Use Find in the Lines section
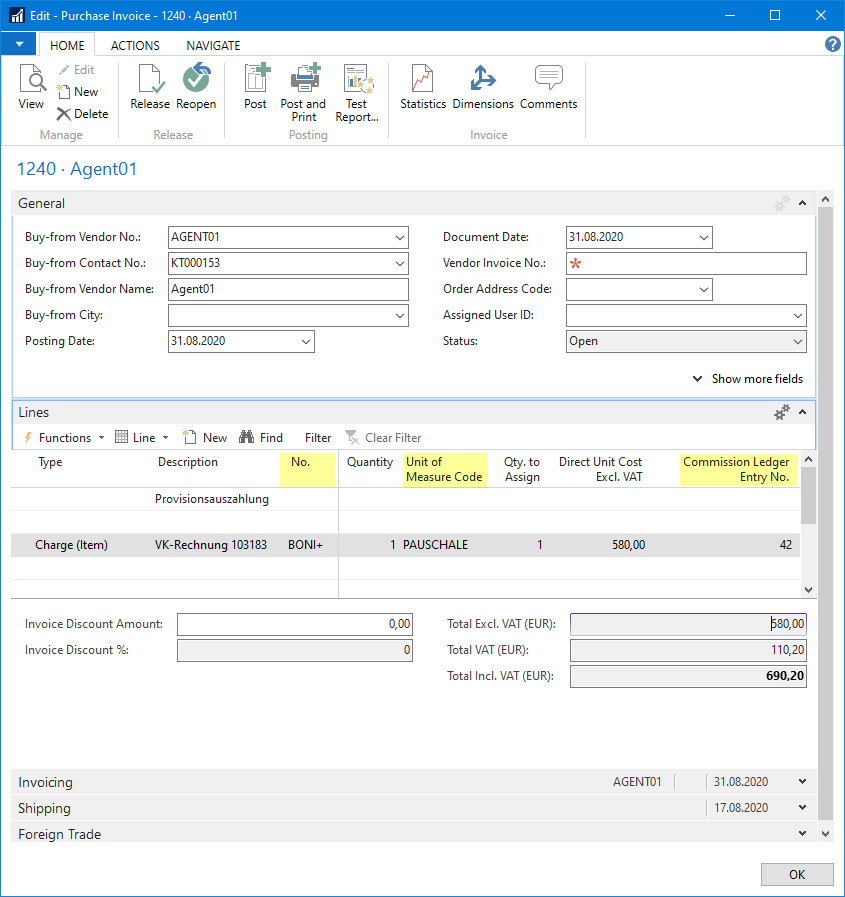This screenshot has height=897, width=845. pos(261,437)
